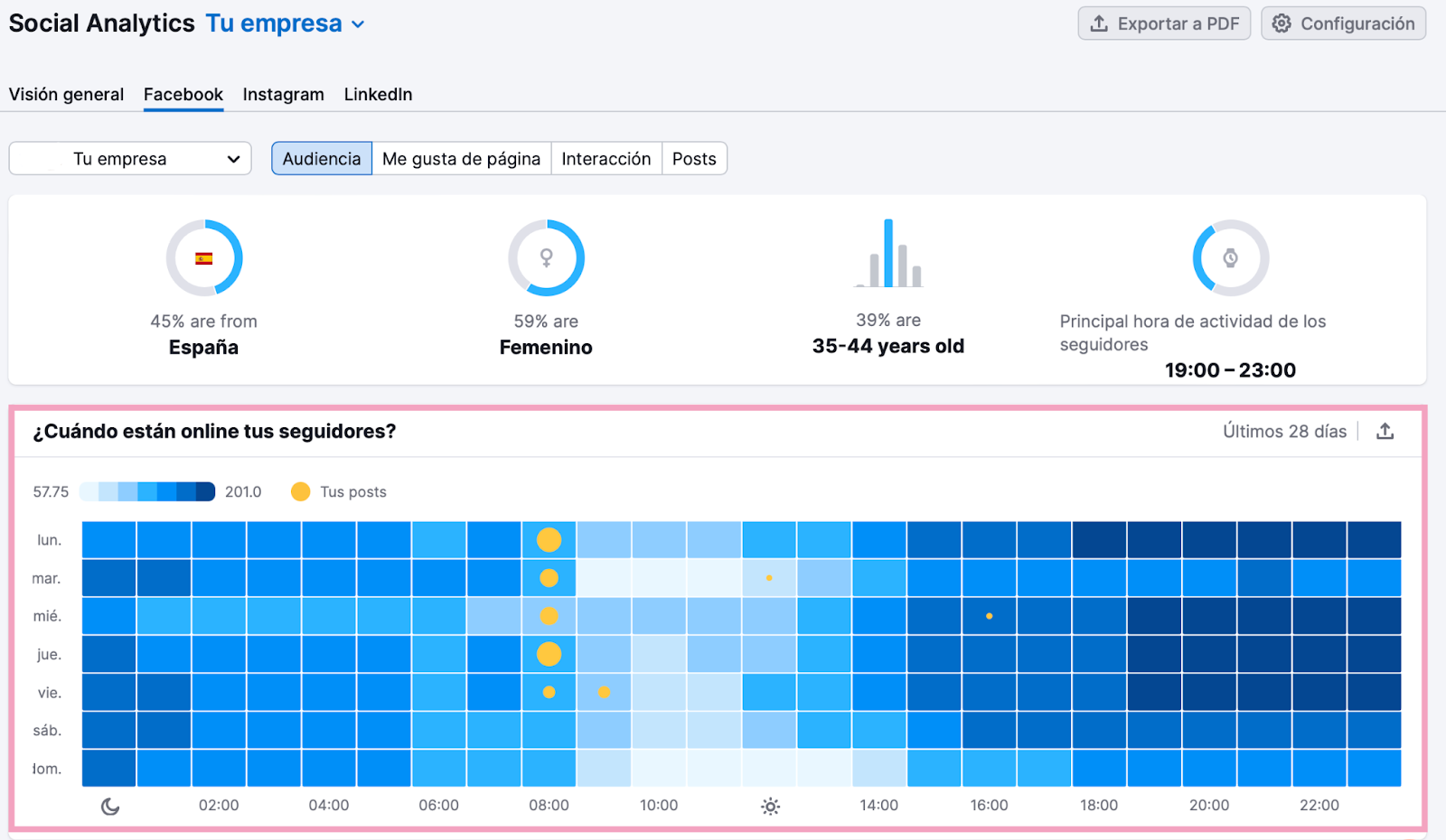Switch to Me gusta de página
The image size is (1446, 840).
pos(461,159)
